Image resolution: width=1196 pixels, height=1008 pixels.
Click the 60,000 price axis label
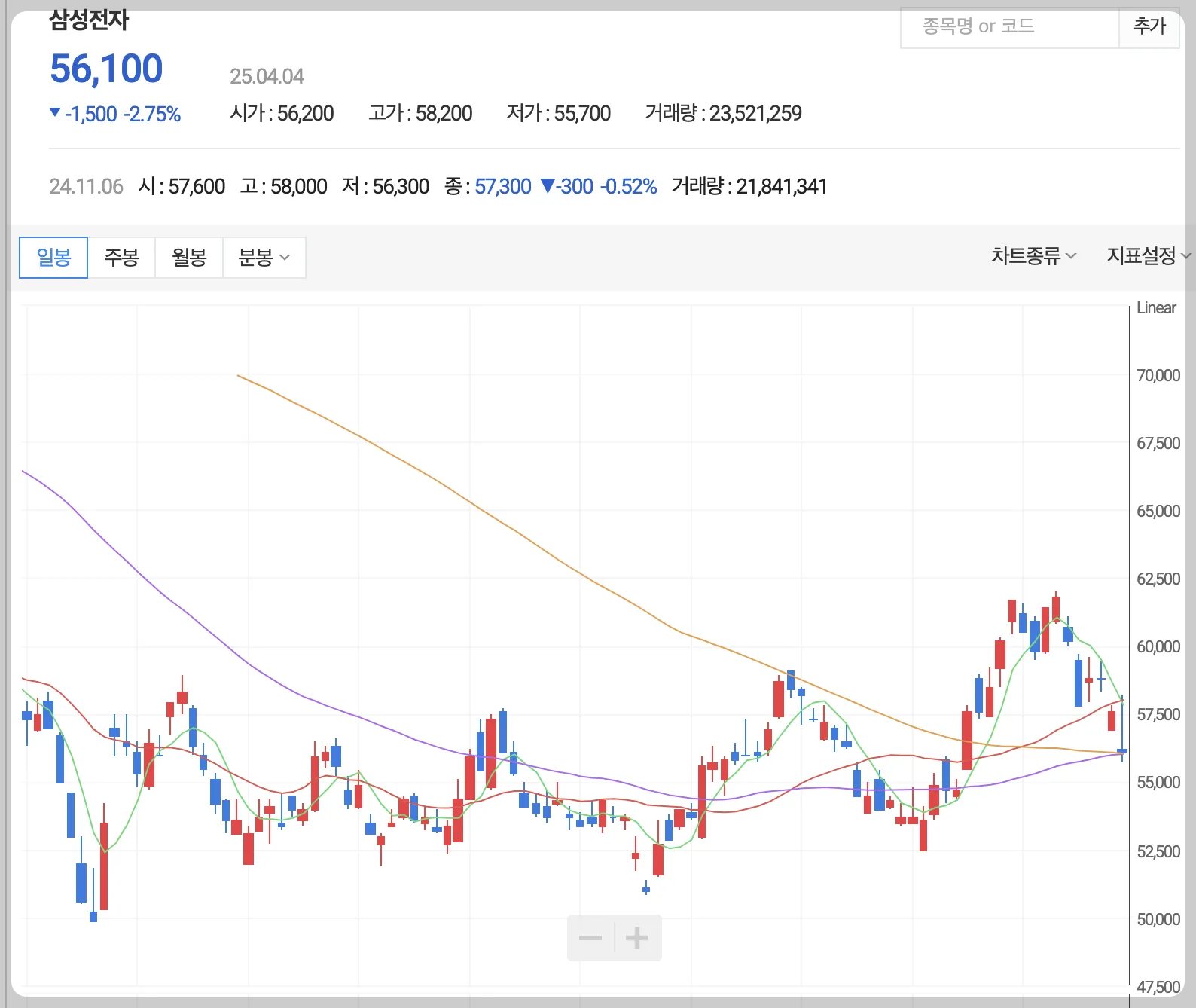[1158, 647]
